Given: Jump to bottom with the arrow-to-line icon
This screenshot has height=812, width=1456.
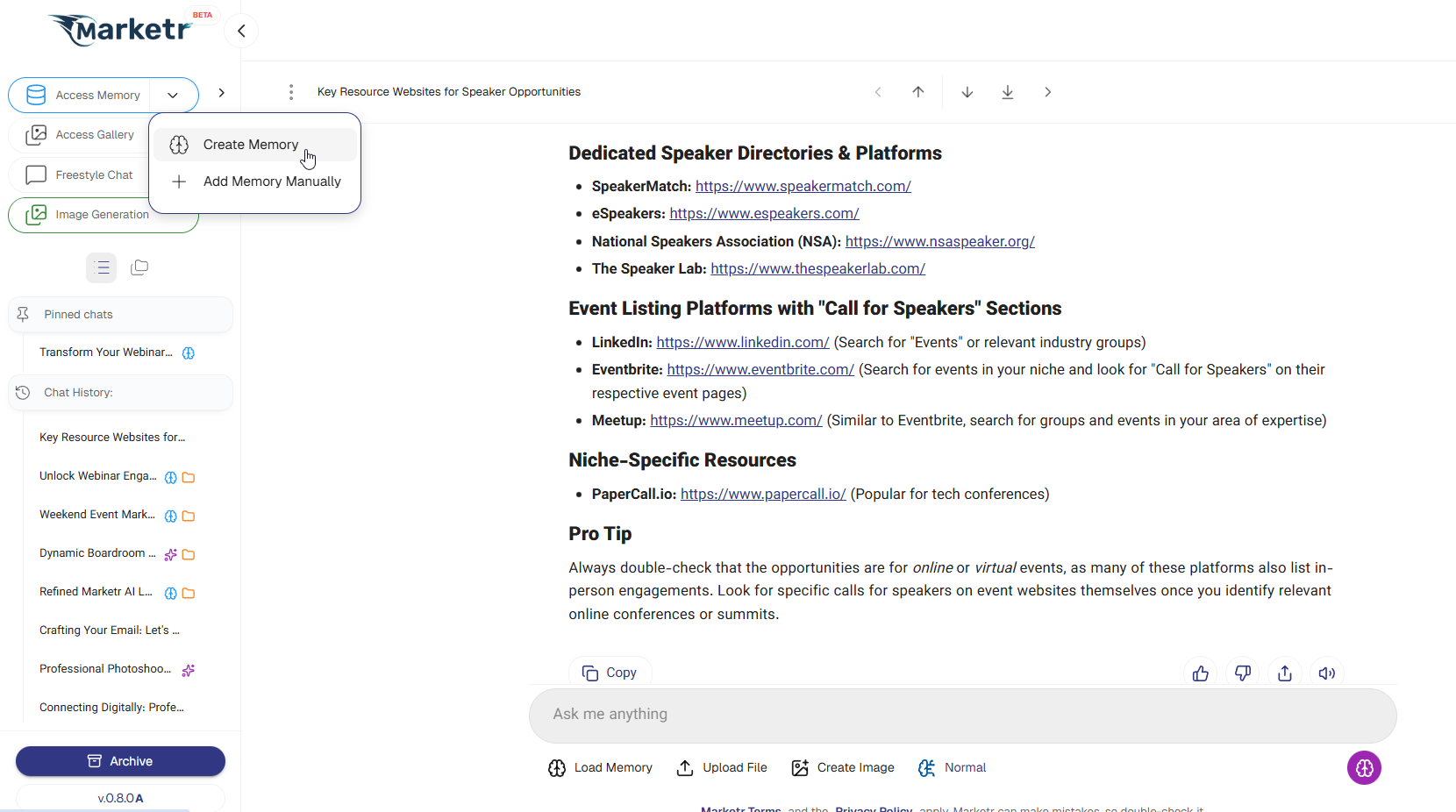Looking at the screenshot, I should [x=1008, y=92].
